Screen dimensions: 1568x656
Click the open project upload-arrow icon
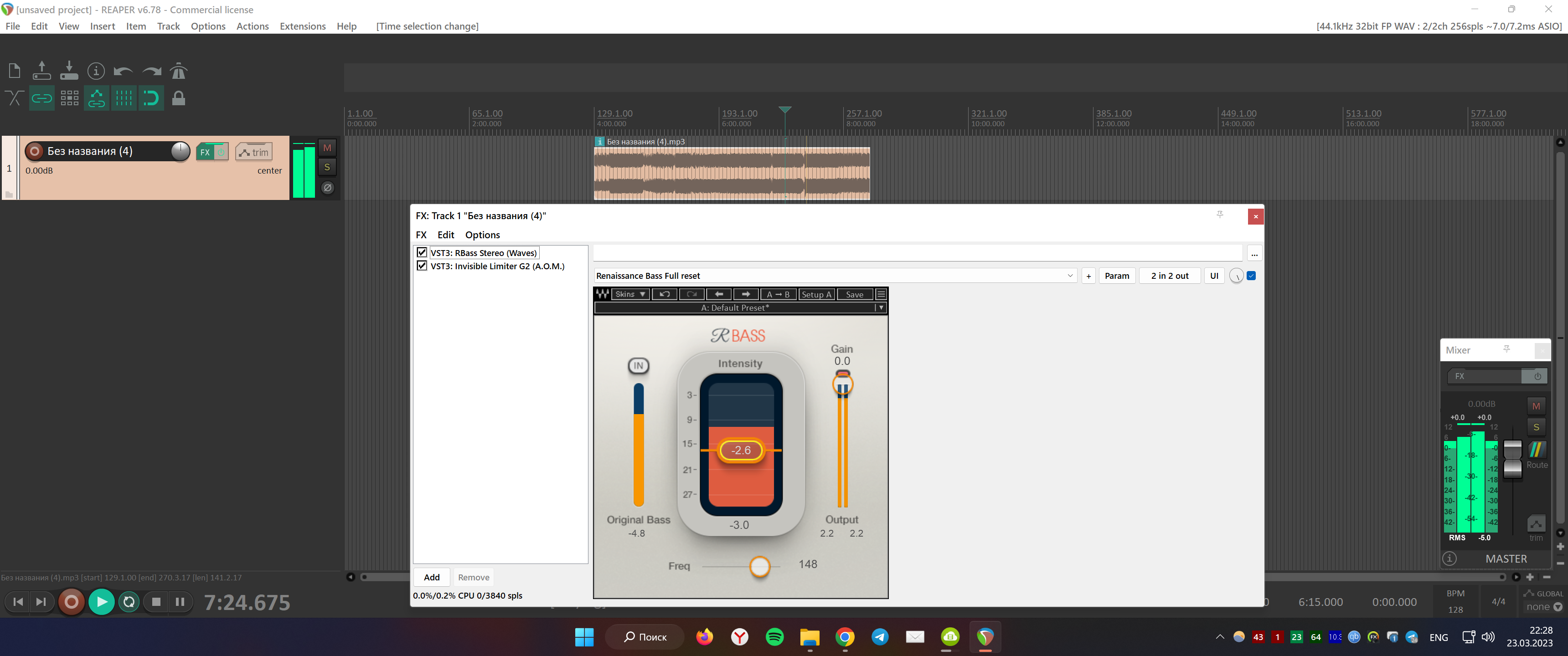[x=41, y=71]
